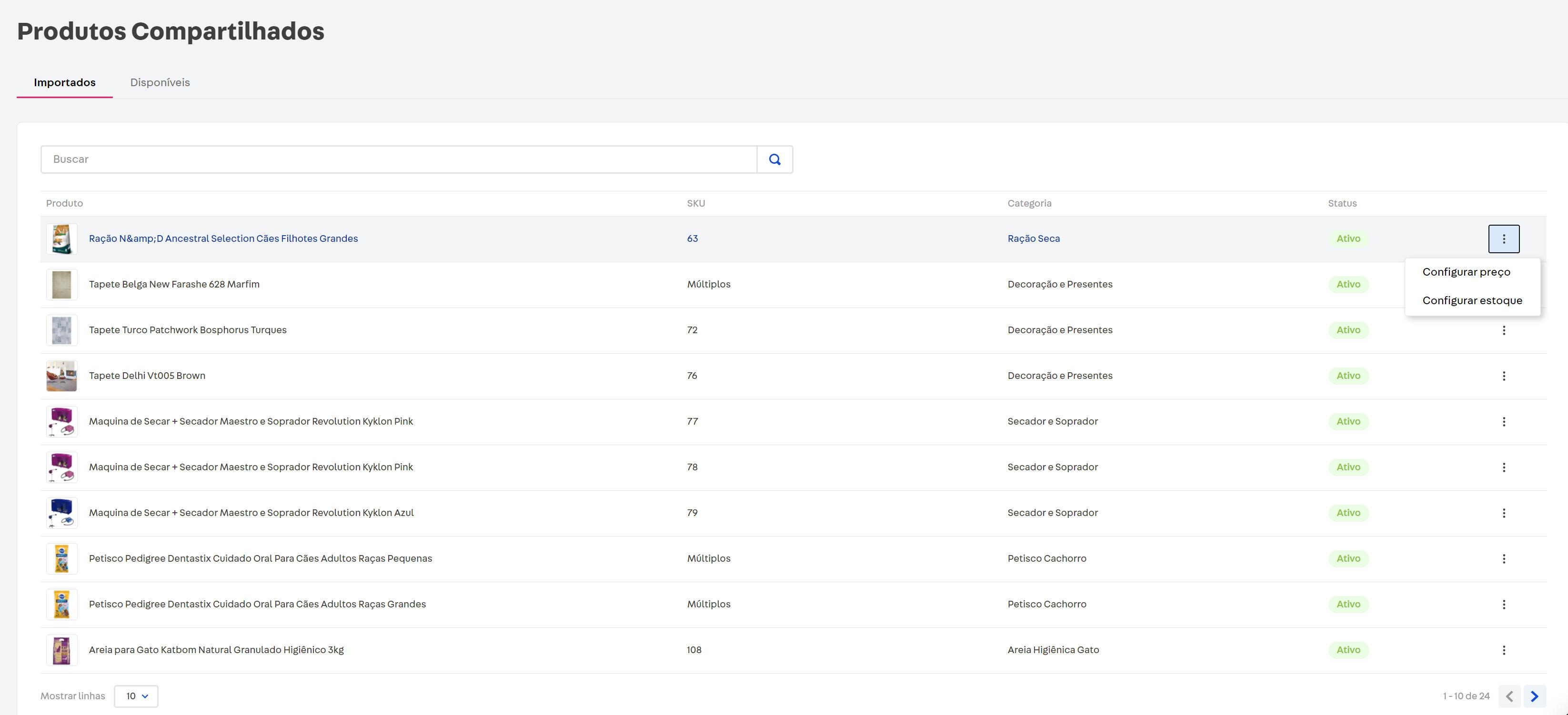Focus the Buscar search input field
Viewport: 1568px width, 715px height.
[x=399, y=159]
